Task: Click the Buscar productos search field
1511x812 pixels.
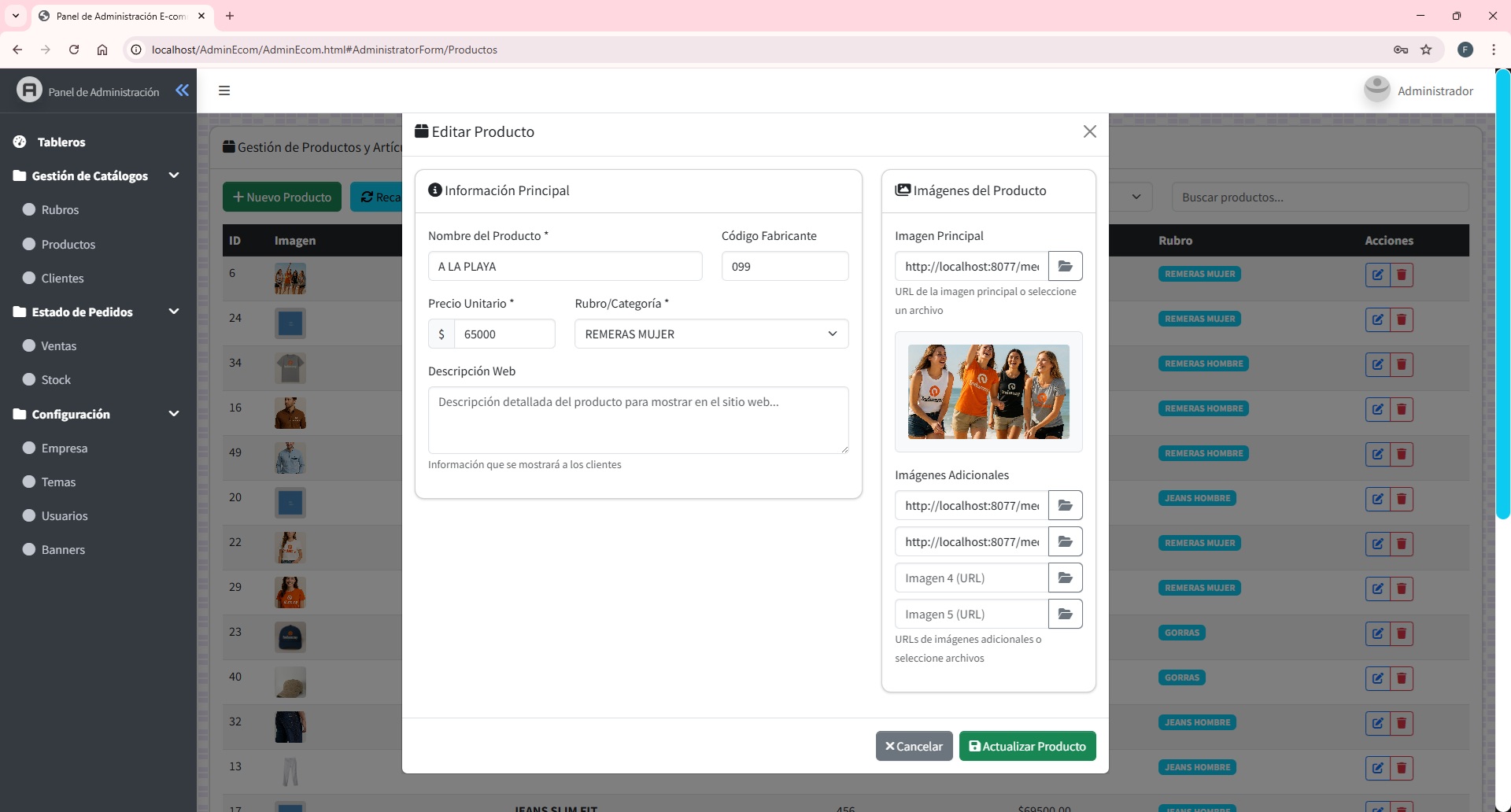Action: (1319, 197)
